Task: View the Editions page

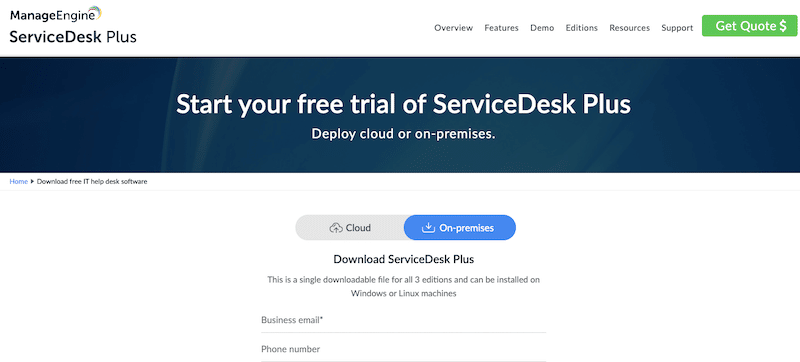Action: 582,28
